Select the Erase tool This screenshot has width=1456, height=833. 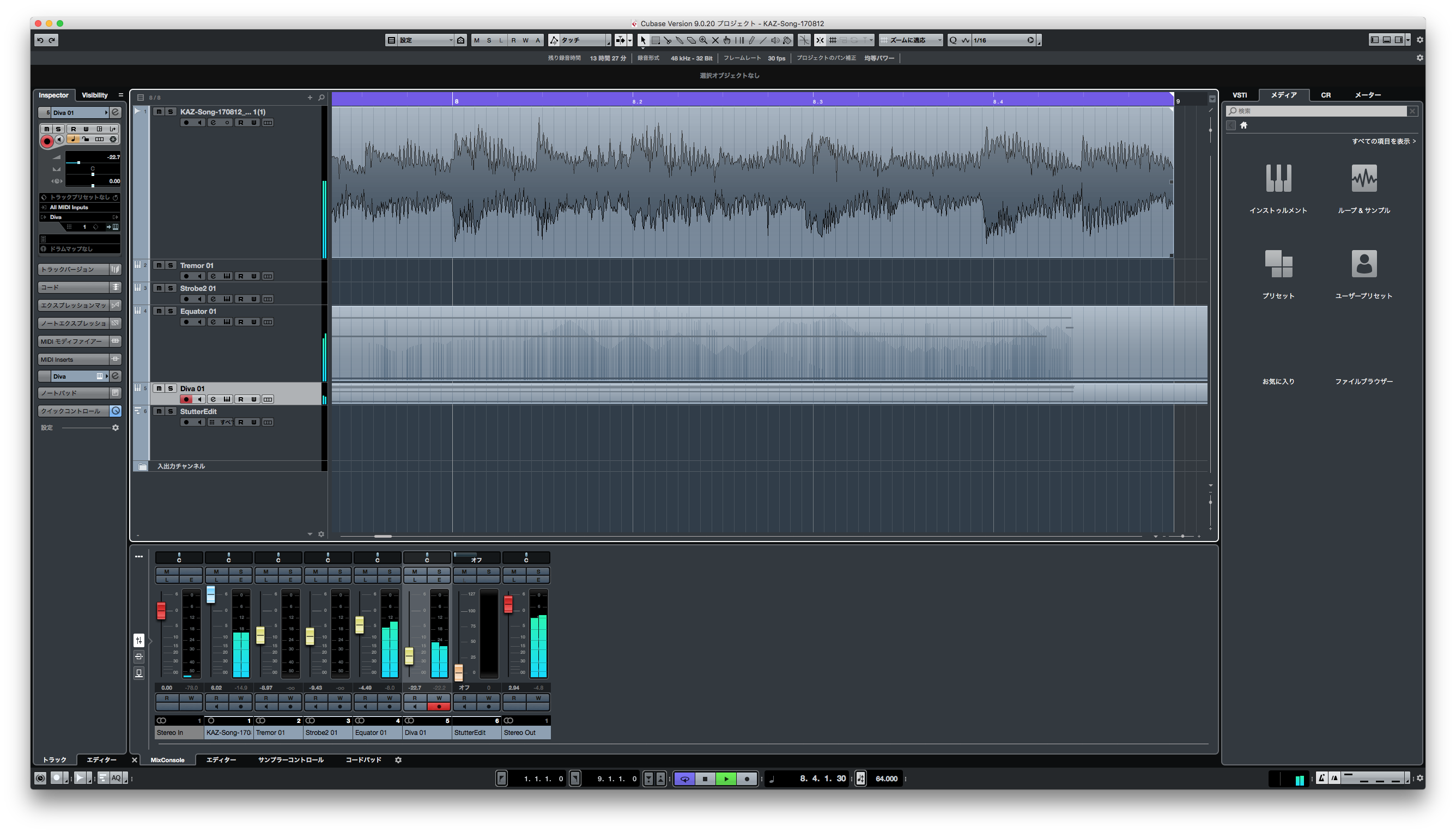[691, 40]
